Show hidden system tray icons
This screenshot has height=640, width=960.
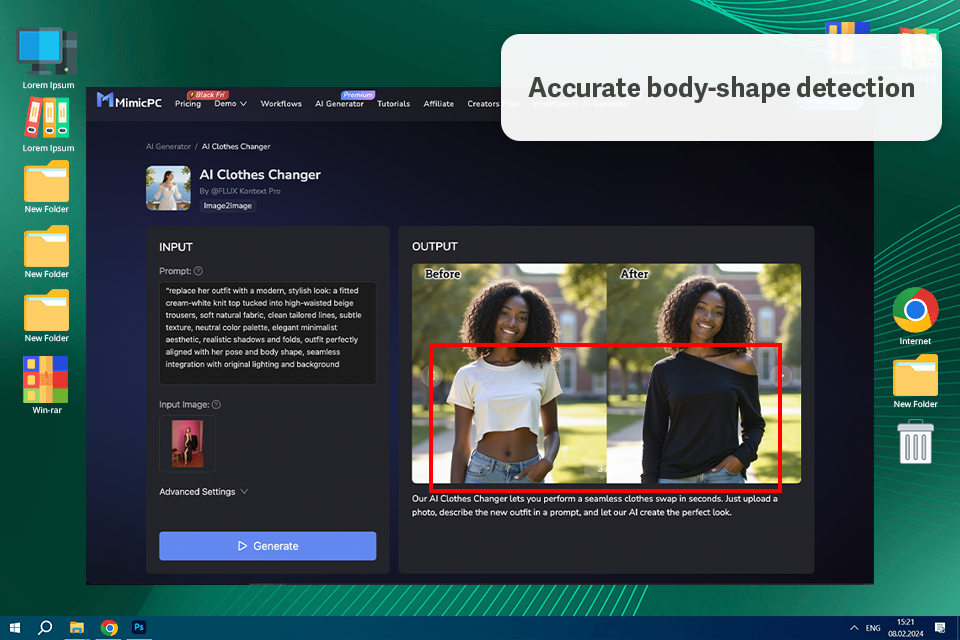click(853, 628)
